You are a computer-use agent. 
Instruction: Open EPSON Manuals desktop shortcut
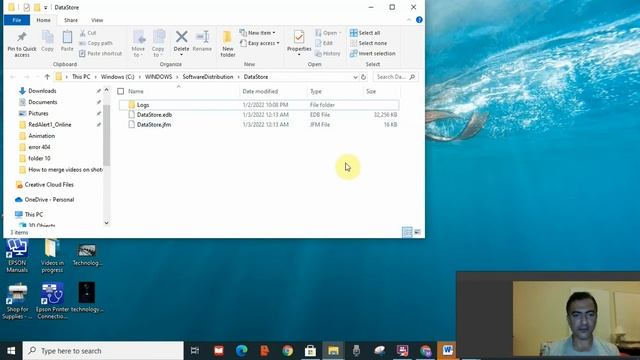17,256
